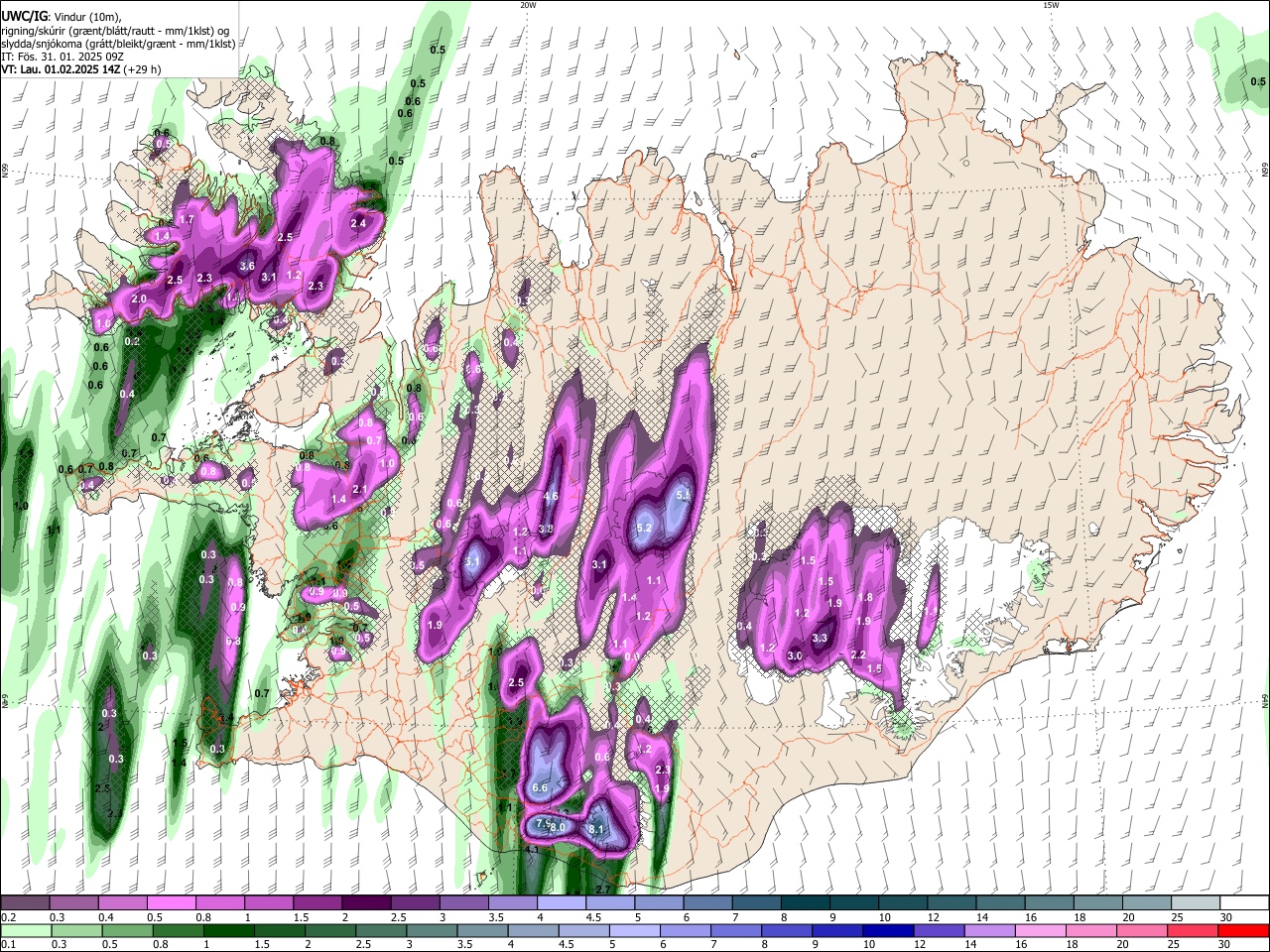Click the '15W' longitude label
This screenshot has height=952, width=1270.
point(1051,5)
